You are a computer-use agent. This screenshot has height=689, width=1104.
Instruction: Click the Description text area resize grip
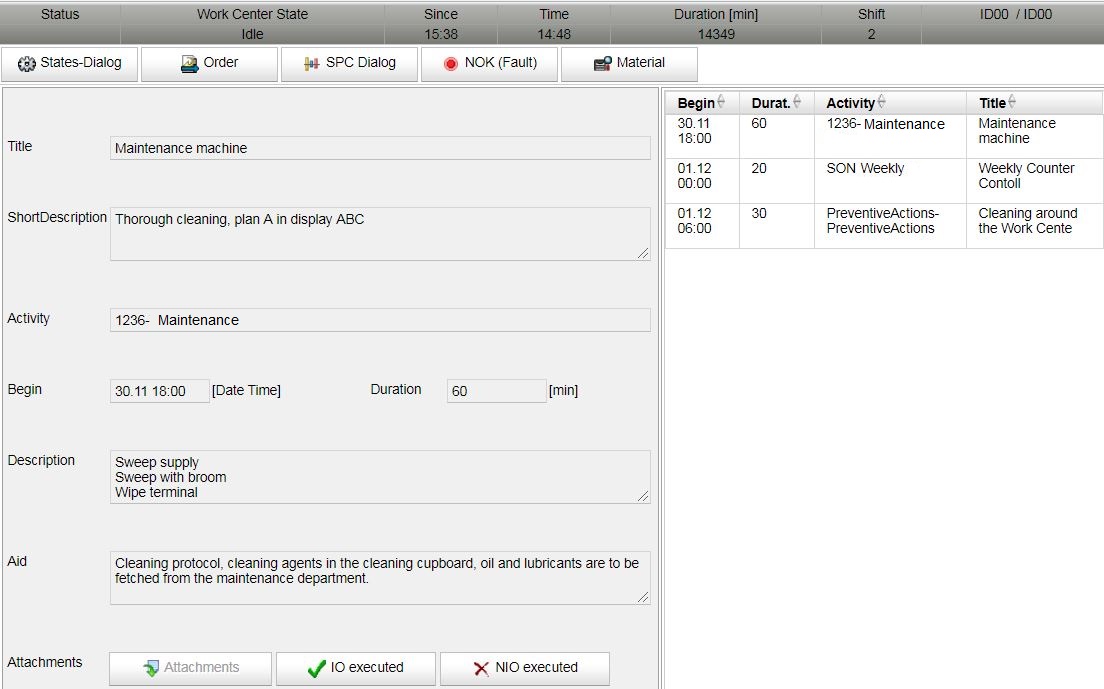click(643, 496)
